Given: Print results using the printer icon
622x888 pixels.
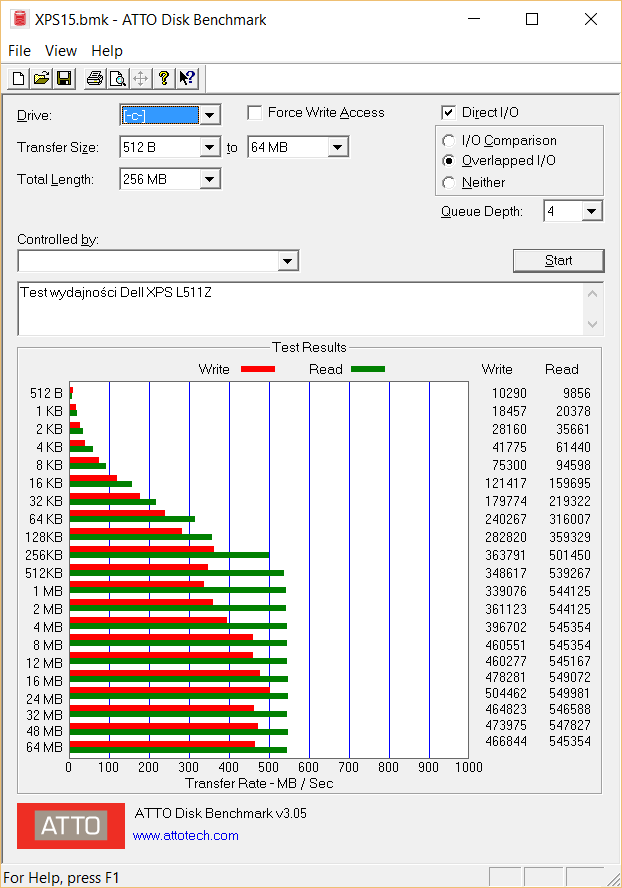Looking at the screenshot, I should (95, 78).
